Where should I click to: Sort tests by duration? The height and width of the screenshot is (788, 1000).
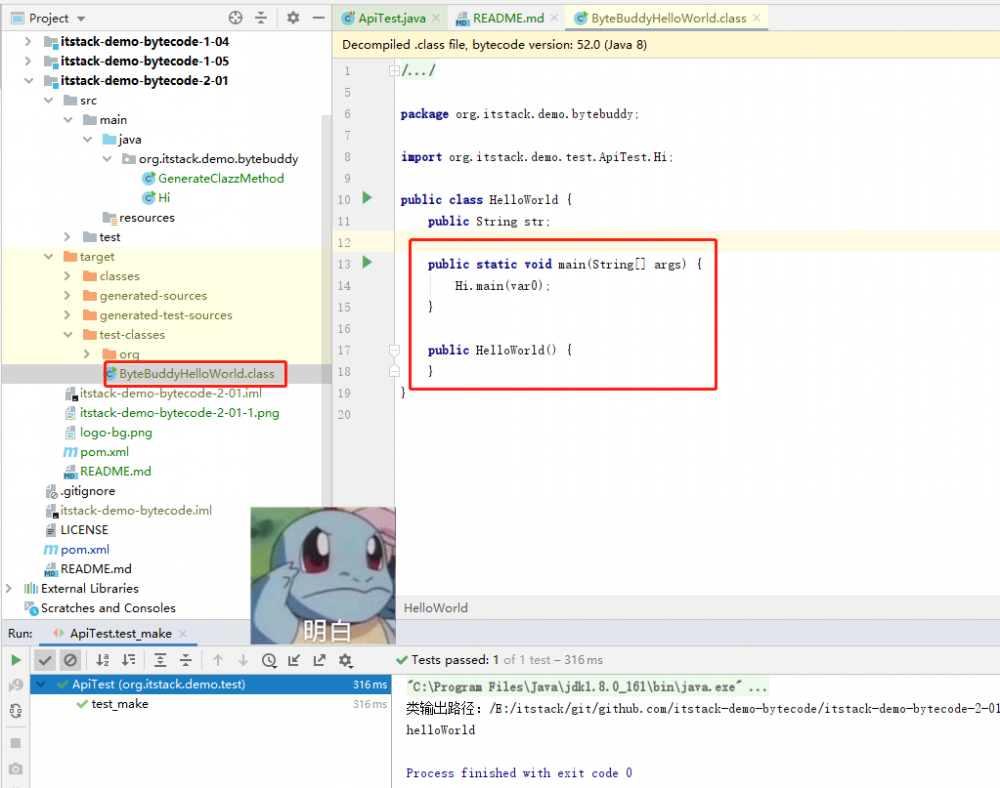click(128, 660)
